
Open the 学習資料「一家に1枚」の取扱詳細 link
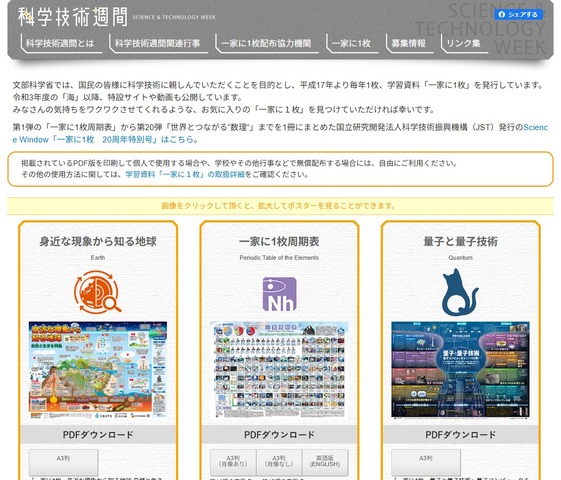tap(185, 174)
